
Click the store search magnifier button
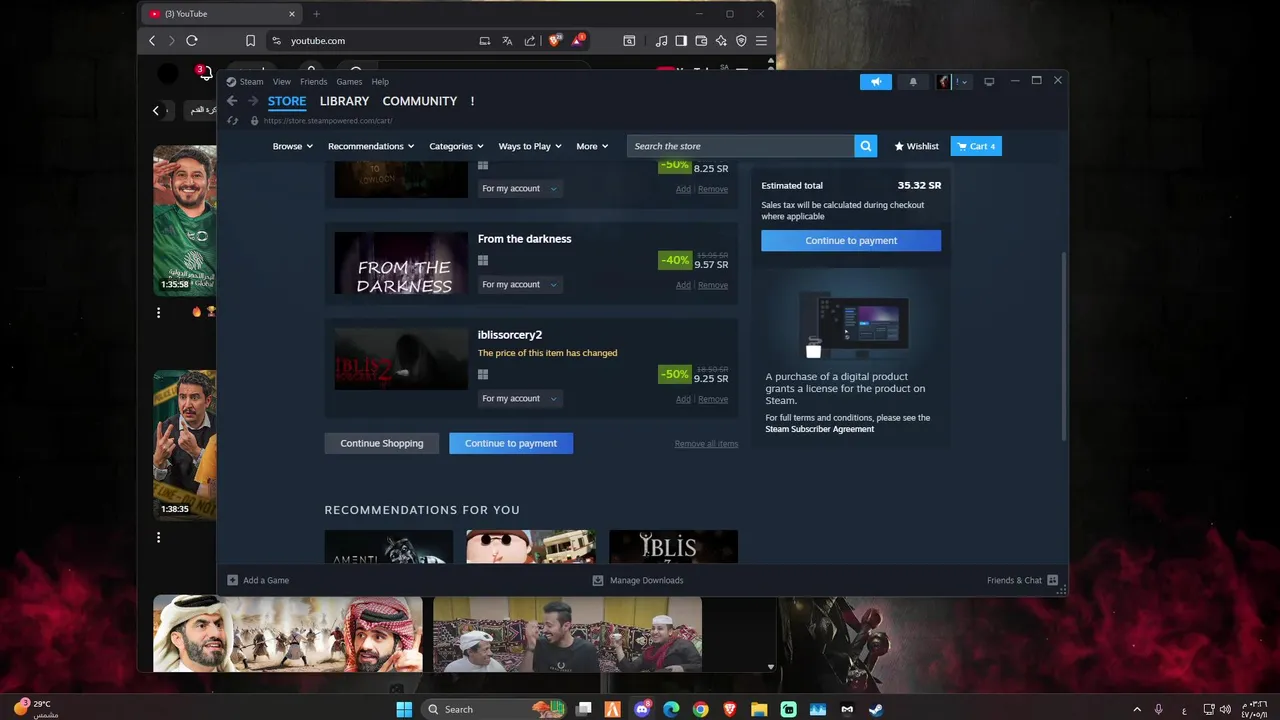[866, 146]
